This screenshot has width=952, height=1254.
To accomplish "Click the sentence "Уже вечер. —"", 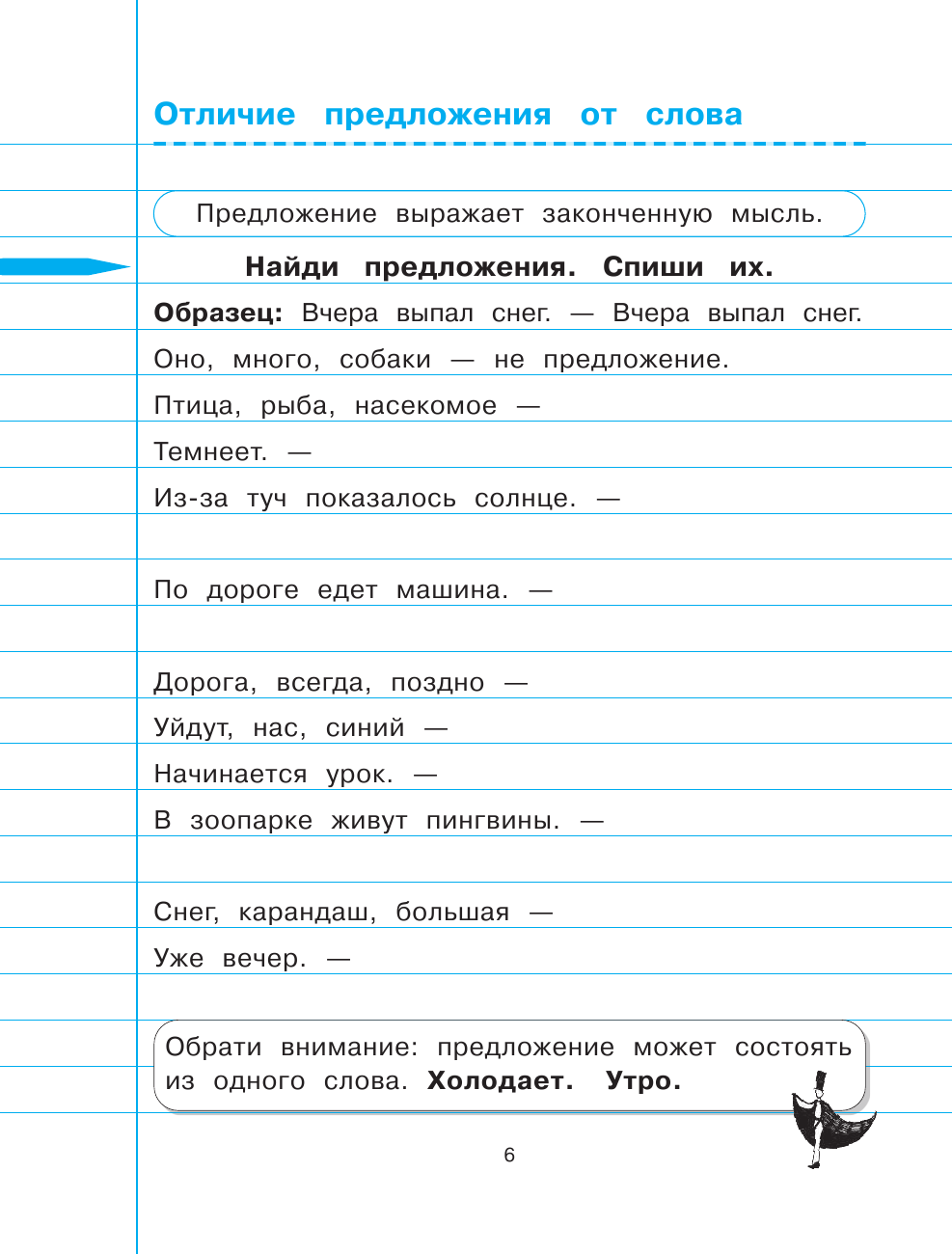I will [x=252, y=959].
